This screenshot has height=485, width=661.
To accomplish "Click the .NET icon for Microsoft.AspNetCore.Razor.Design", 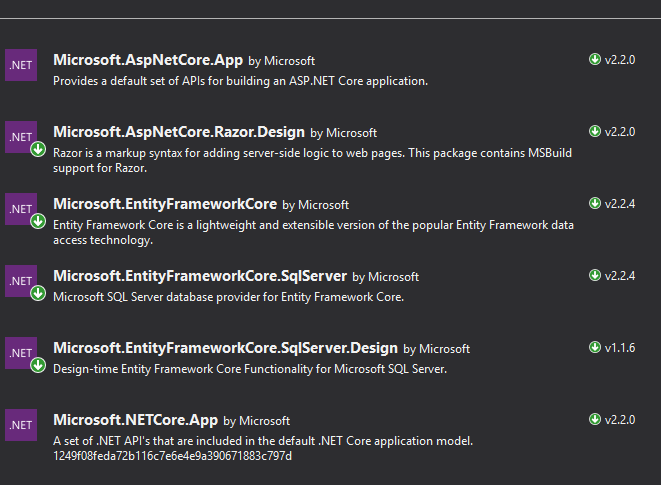I will click(21, 137).
